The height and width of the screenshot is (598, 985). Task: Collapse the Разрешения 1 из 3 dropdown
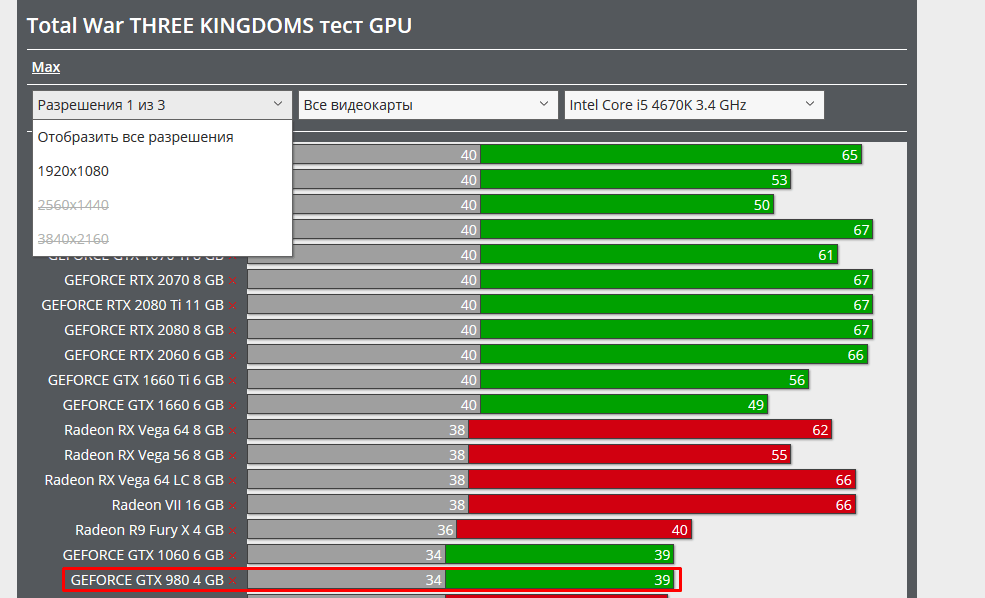click(x=162, y=105)
